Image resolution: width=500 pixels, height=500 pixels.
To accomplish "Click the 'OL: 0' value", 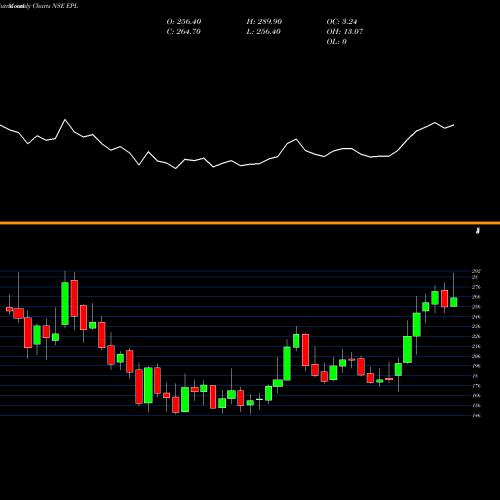I will pyautogui.click(x=336, y=42).
